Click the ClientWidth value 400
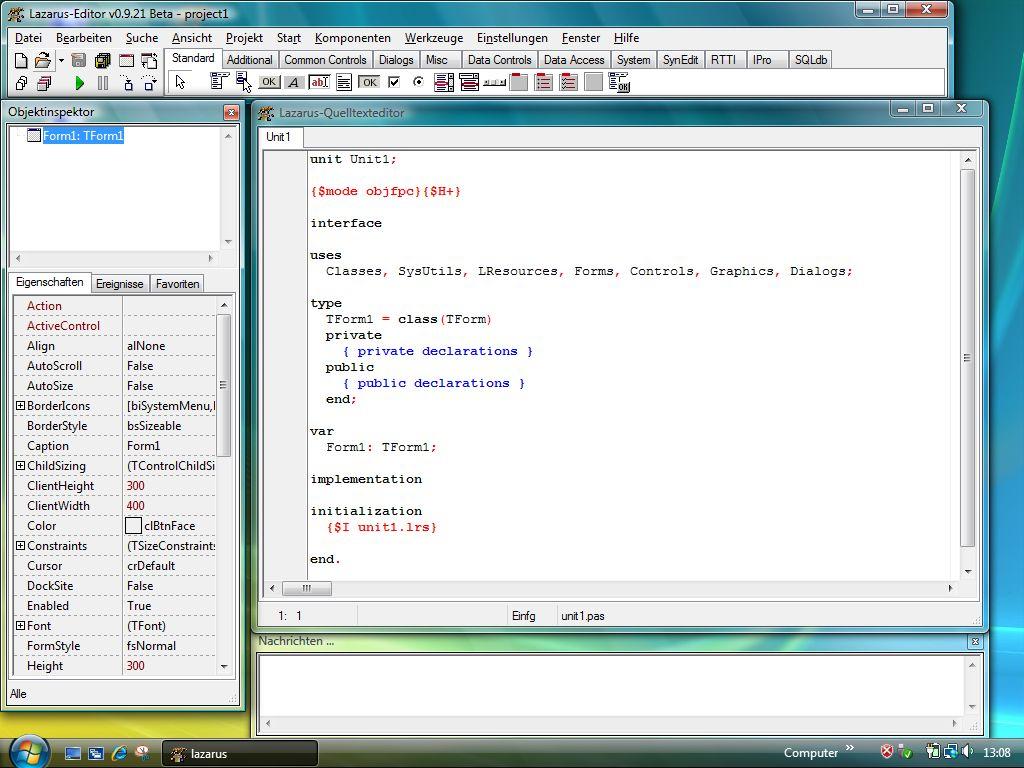The image size is (1024, 768). pos(169,505)
